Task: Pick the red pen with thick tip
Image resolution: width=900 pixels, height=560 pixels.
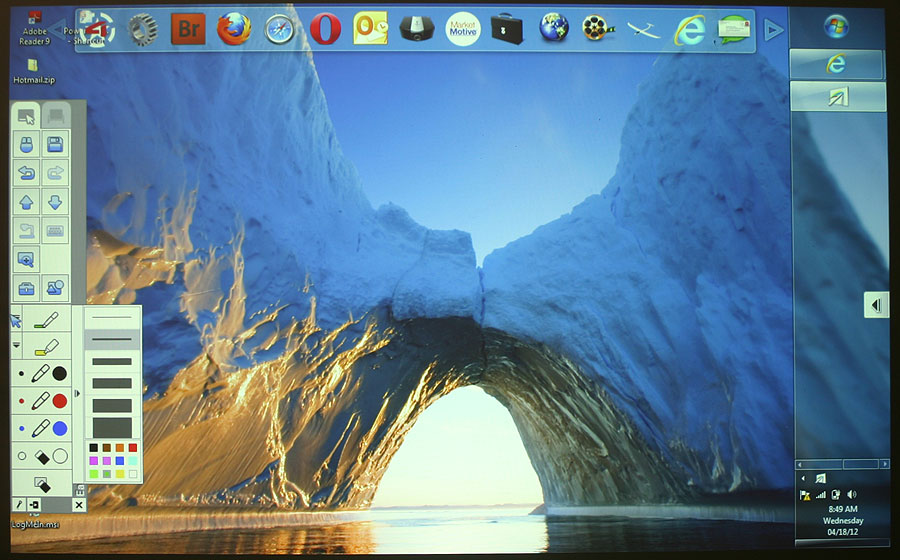Action: point(60,401)
